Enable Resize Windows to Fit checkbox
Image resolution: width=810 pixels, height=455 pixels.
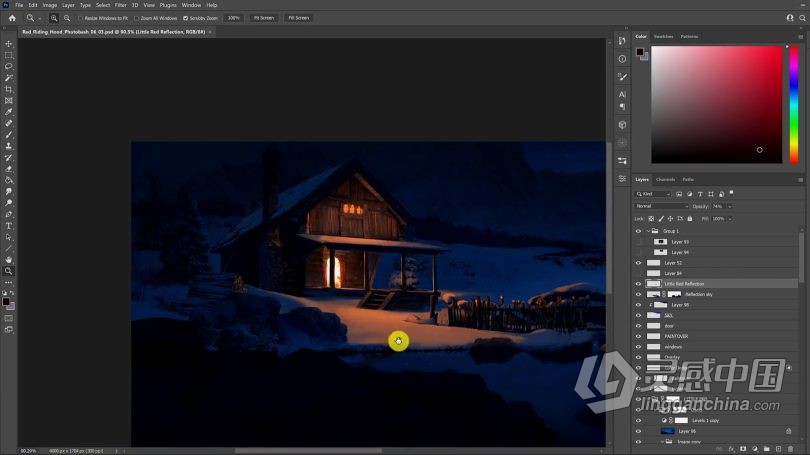(81, 18)
